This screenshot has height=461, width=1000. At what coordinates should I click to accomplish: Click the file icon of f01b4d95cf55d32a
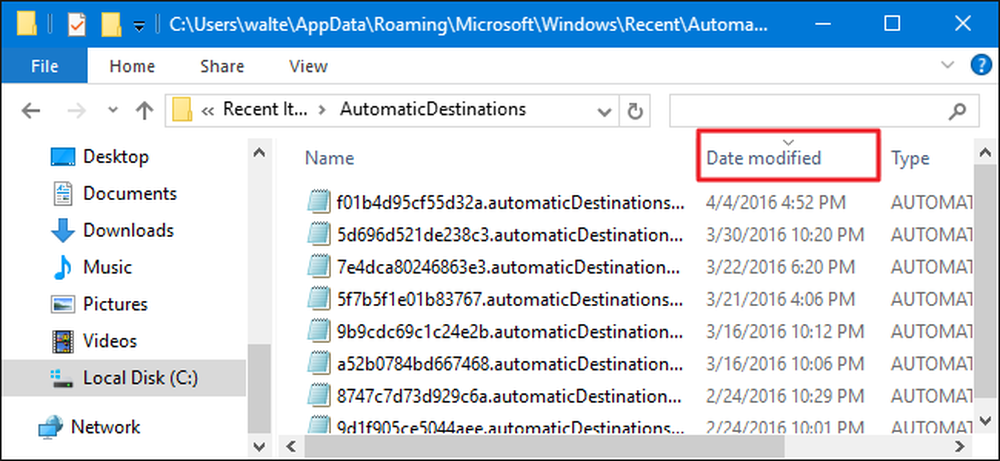click(x=318, y=202)
